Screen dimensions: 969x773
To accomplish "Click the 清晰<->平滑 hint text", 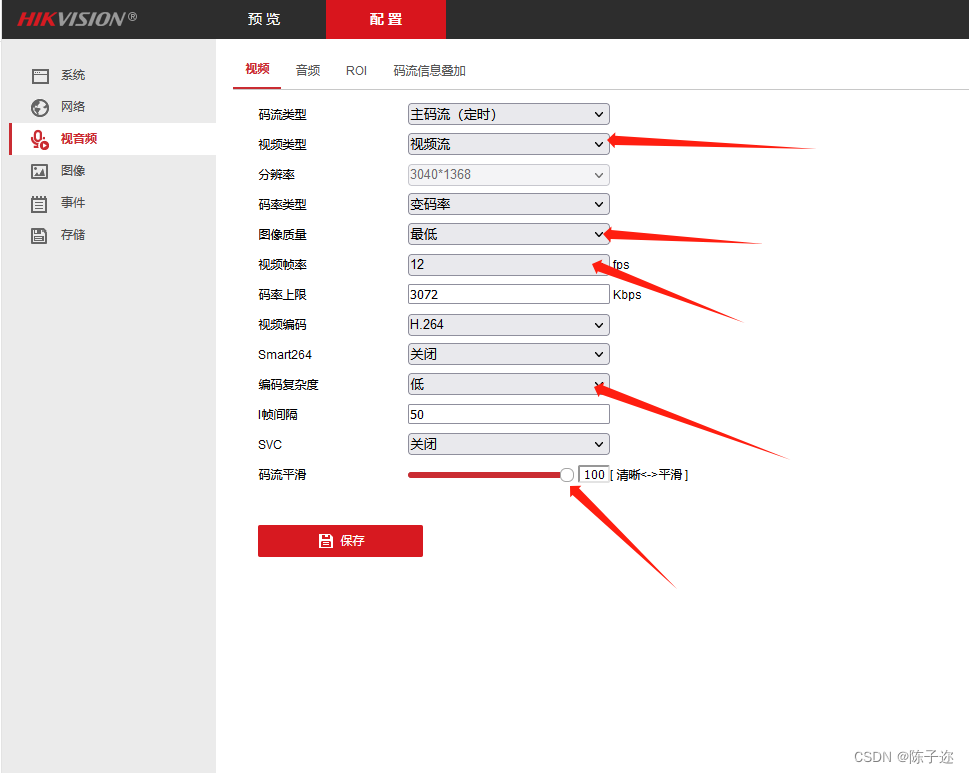I will (x=649, y=475).
